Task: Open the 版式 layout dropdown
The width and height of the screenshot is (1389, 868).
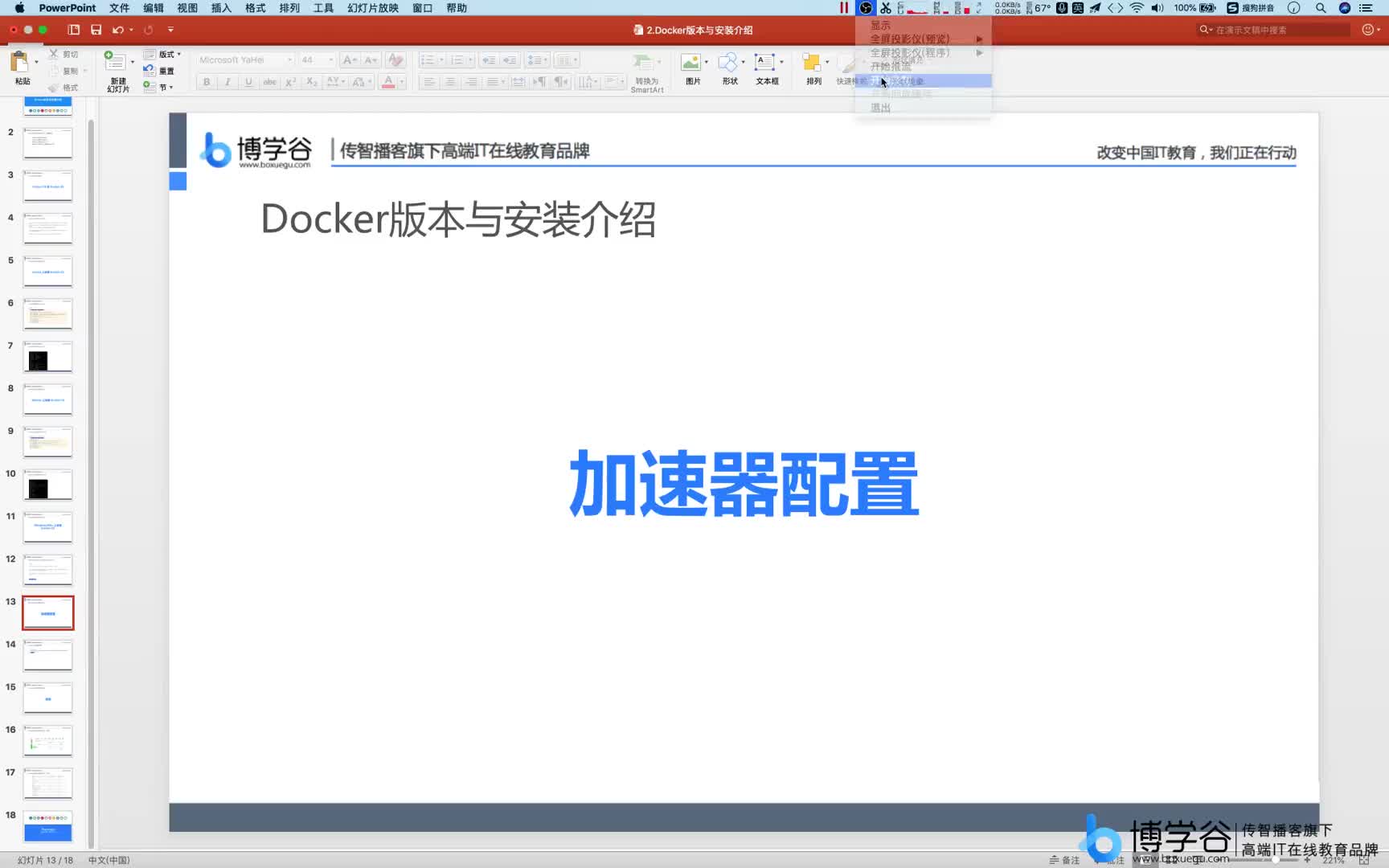Action: tap(162, 55)
